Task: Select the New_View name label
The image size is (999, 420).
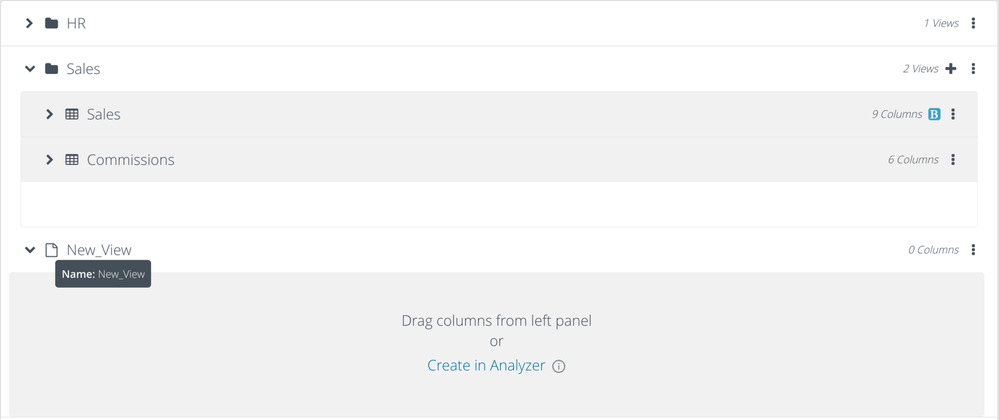Action: pos(99,250)
